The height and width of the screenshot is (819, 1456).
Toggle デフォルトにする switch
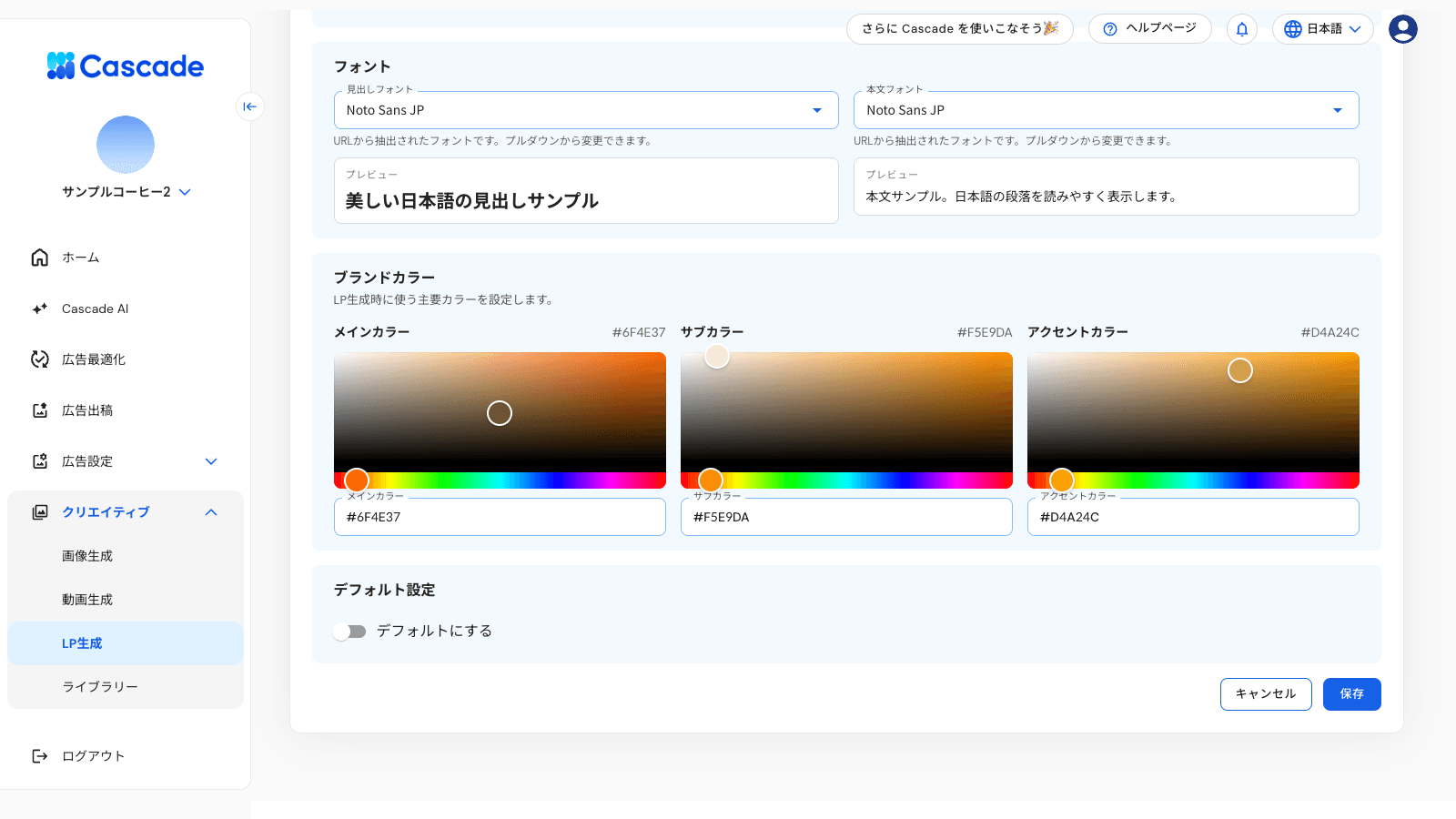[x=349, y=632]
